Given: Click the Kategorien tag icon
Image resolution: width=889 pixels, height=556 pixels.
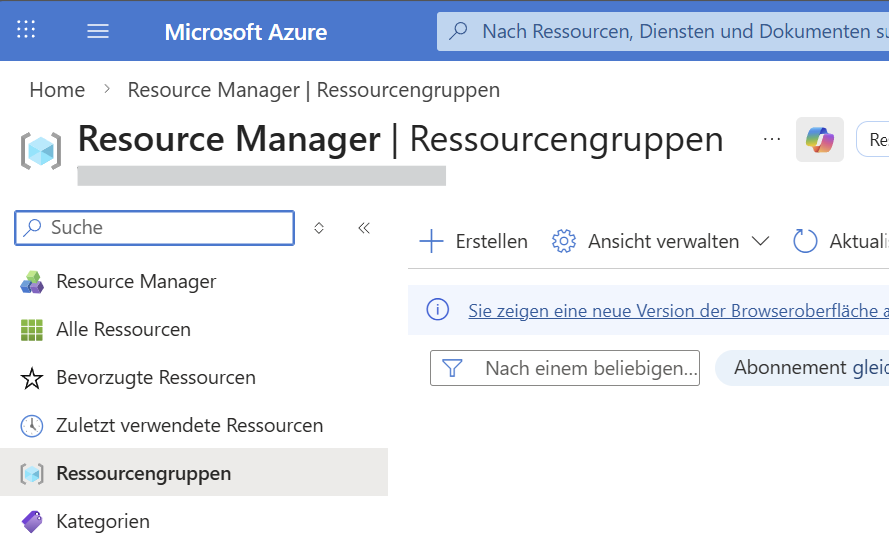Looking at the screenshot, I should coord(32,522).
